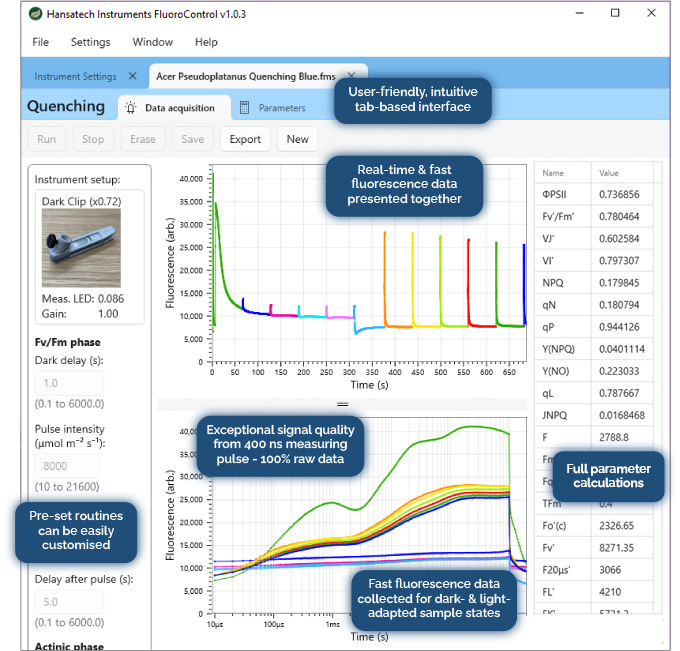Click the Run button

coord(46,139)
